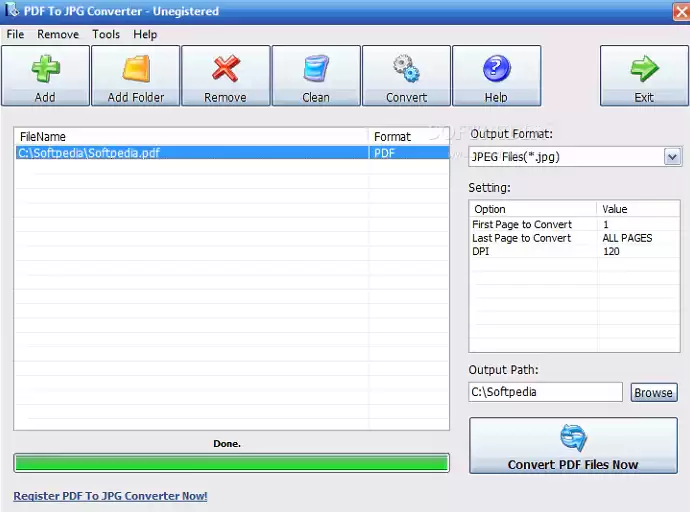Open the Register PDF To JPG Converter link
The height and width of the screenshot is (512, 690).
click(x=110, y=496)
